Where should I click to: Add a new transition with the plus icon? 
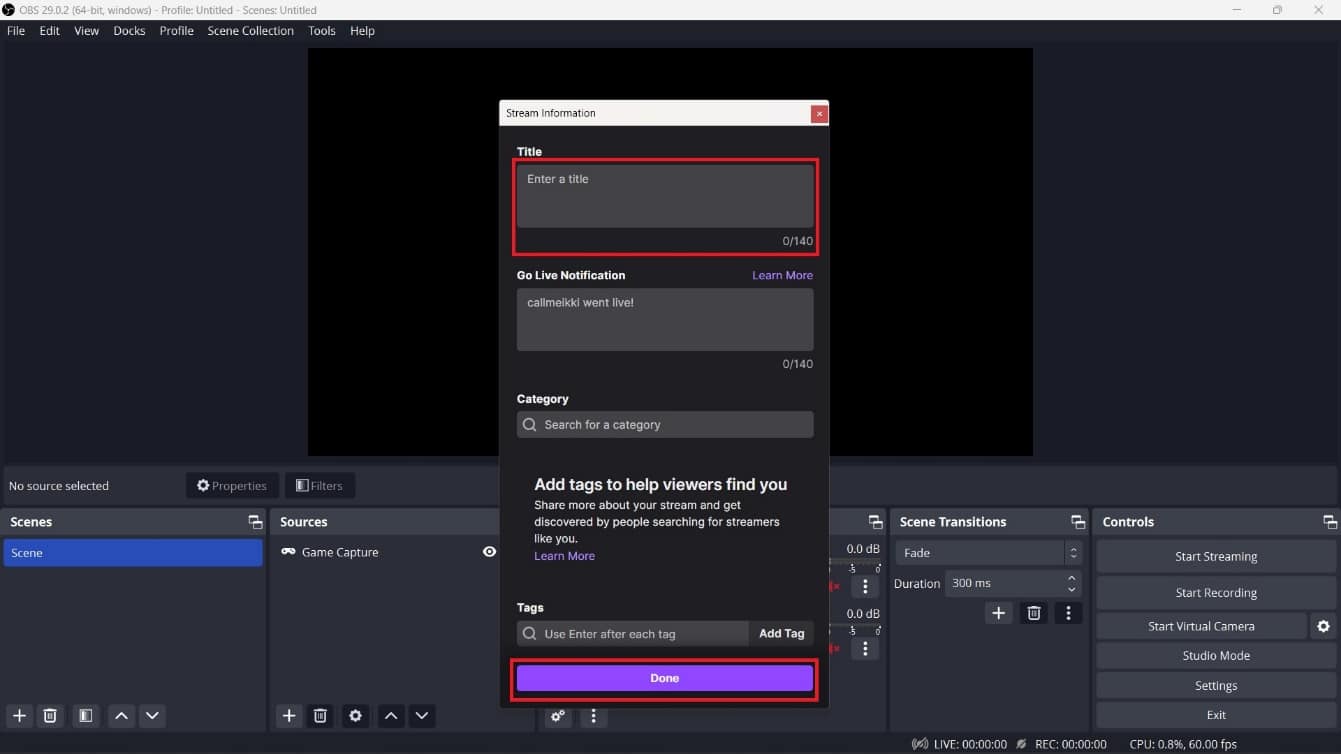pos(998,613)
